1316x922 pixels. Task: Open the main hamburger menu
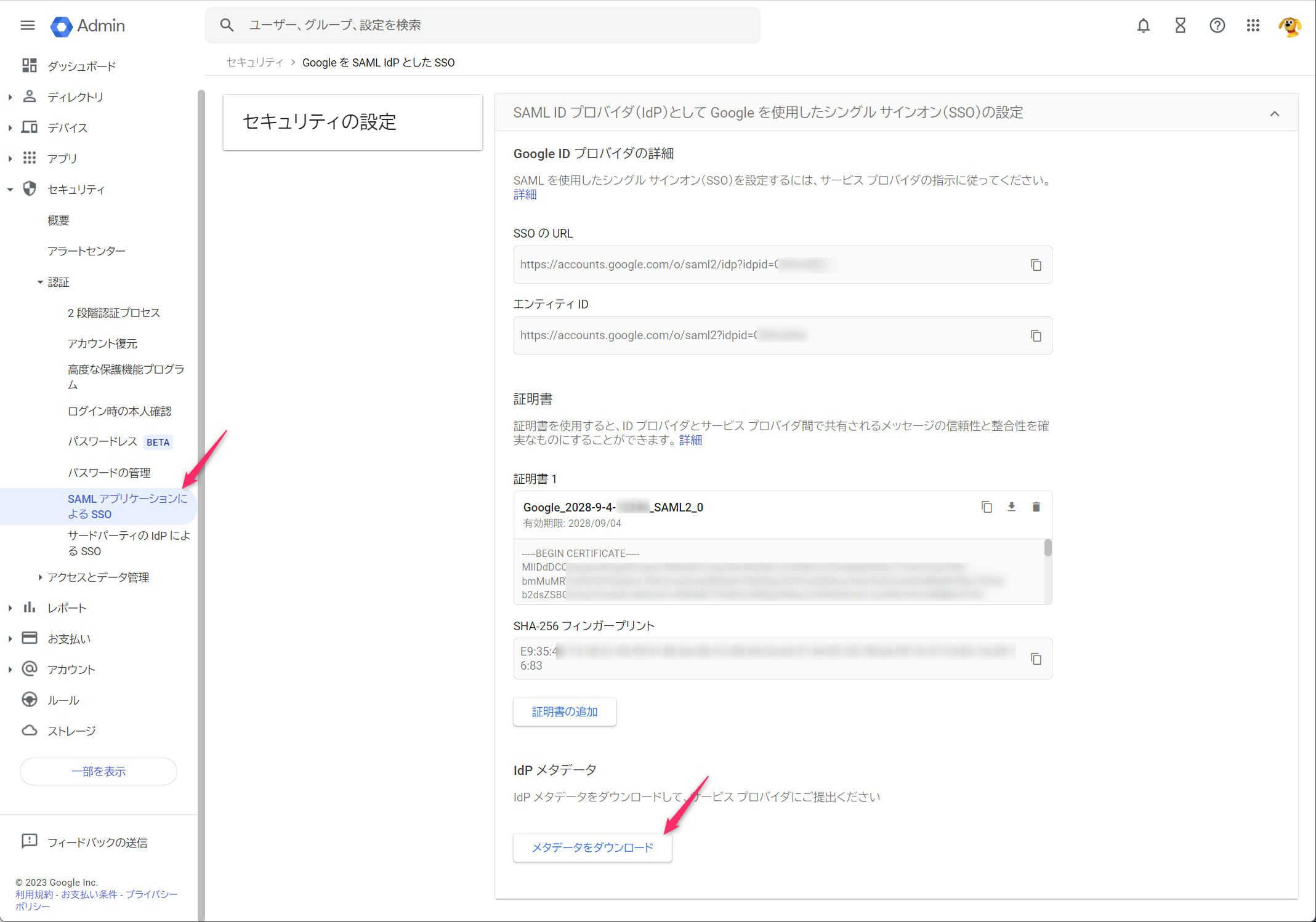[x=28, y=25]
